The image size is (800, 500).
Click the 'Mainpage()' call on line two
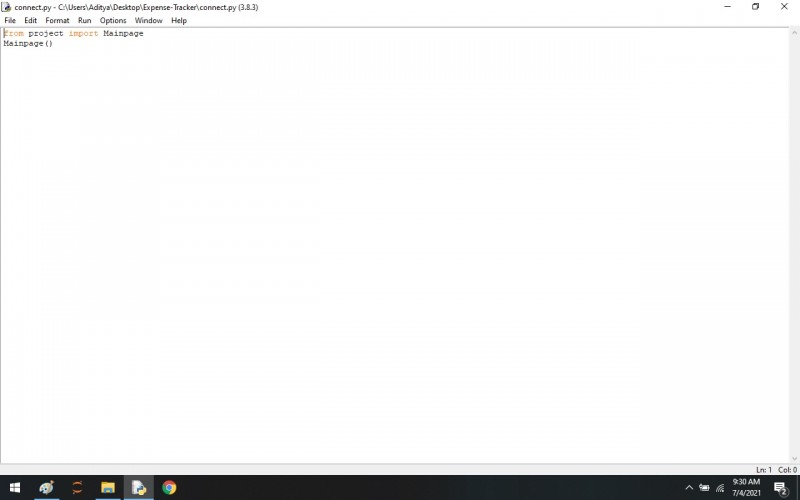pyautogui.click(x=28, y=44)
